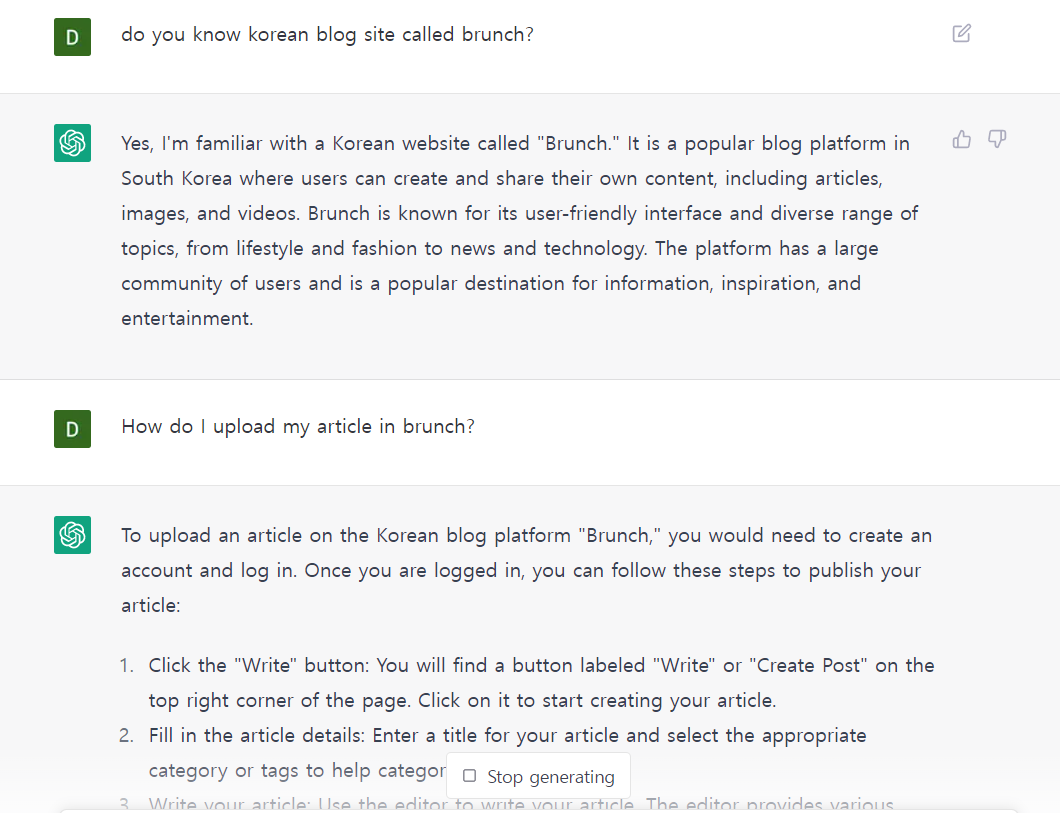This screenshot has width=1060, height=813.
Task: Click ChatGPT logo beside "Yes, I'm familiar" reply
Action: (x=72, y=143)
